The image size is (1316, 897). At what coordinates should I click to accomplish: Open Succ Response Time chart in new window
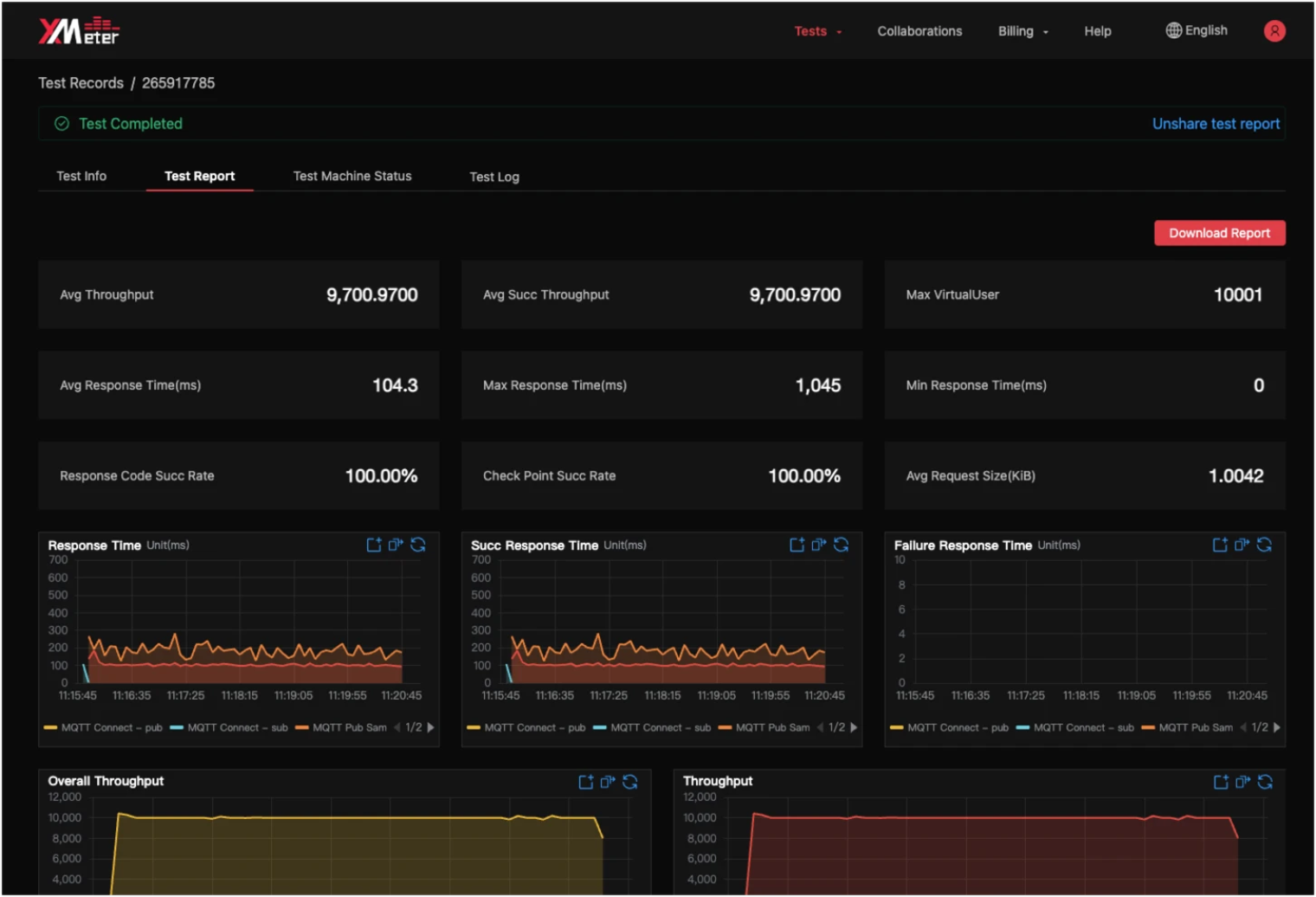[x=818, y=545]
